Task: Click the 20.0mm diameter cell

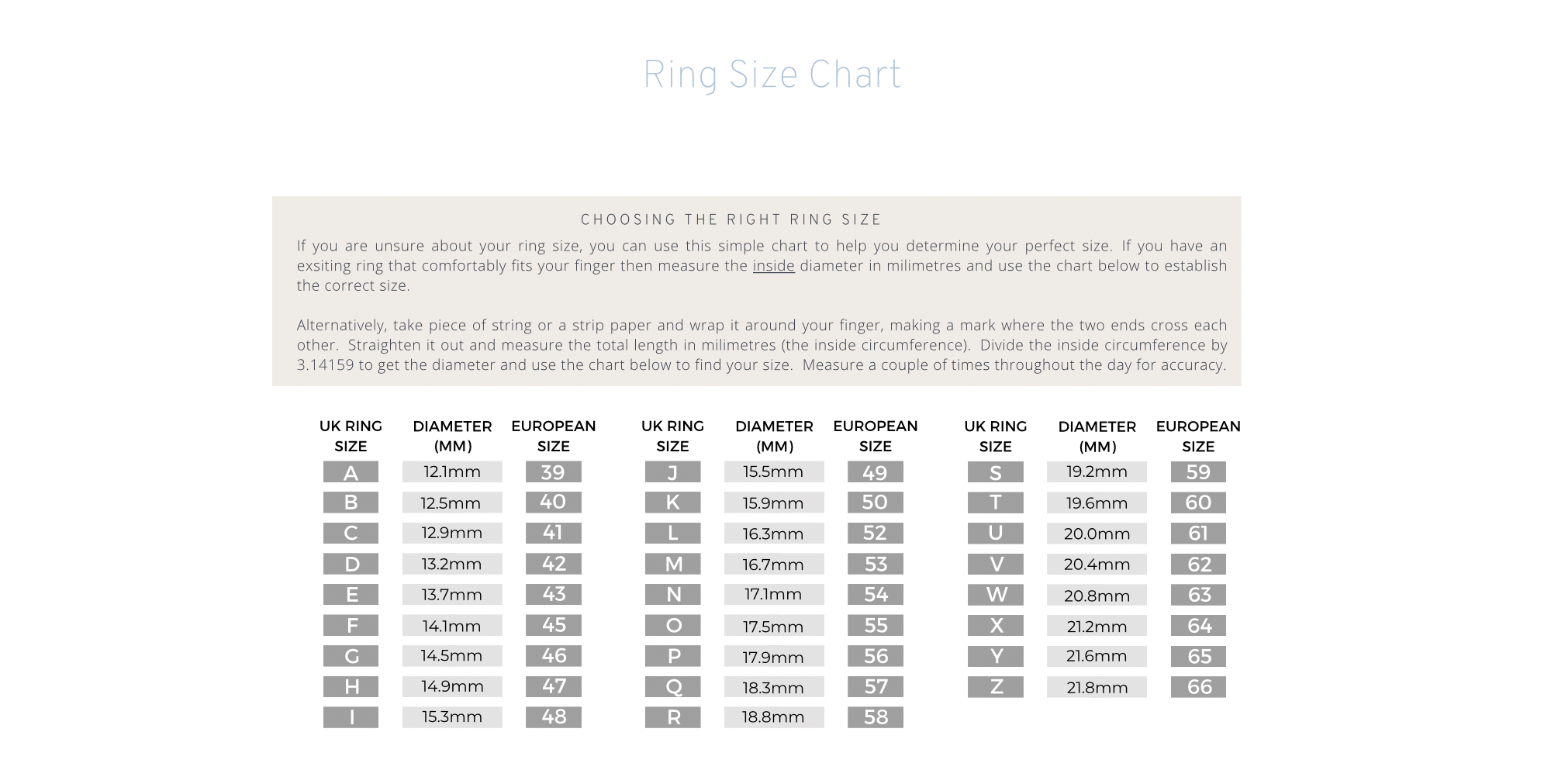Action: coord(1097,534)
